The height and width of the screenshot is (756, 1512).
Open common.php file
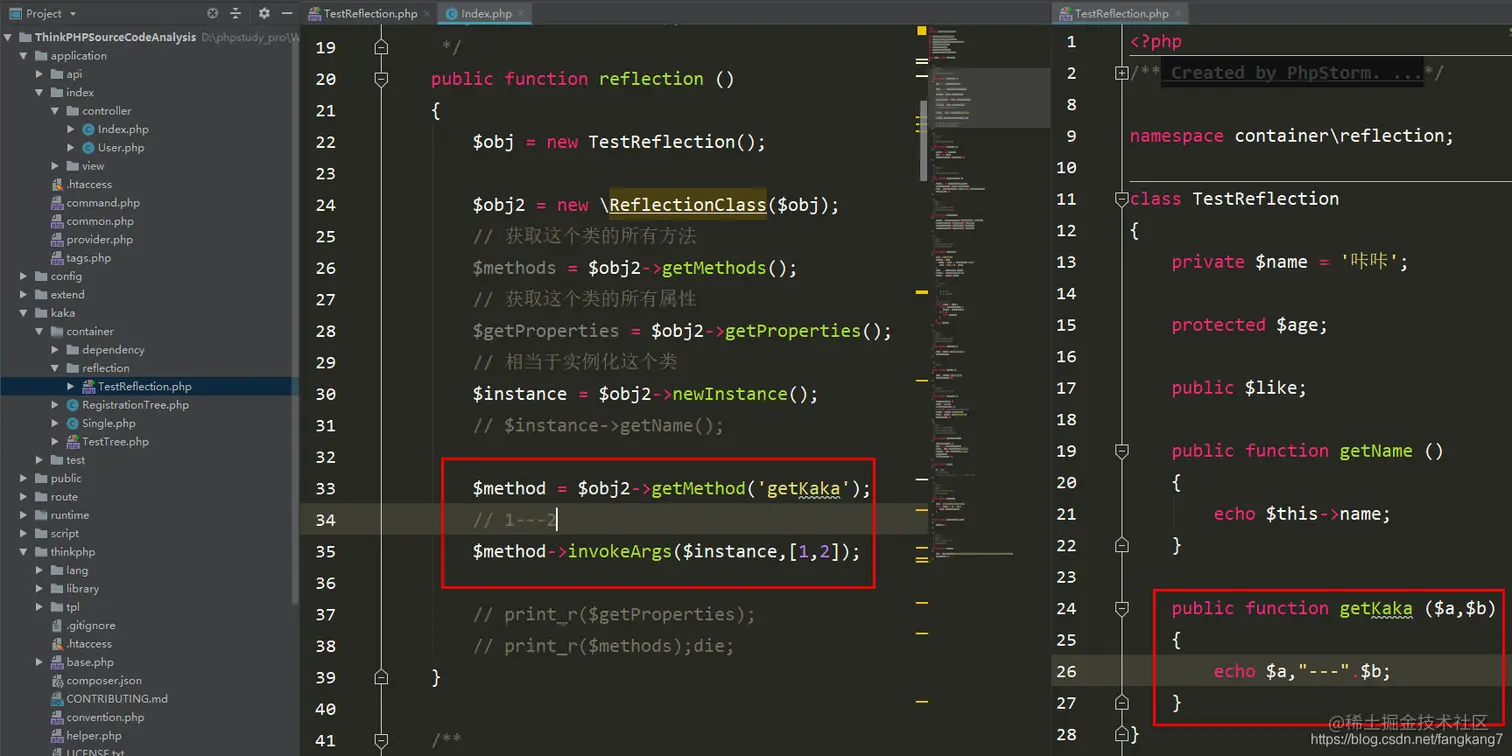pos(99,221)
